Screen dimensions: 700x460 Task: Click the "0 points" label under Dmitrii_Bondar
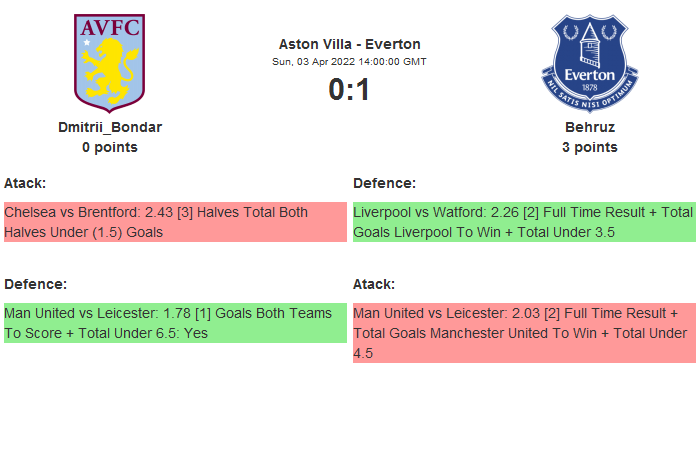[110, 147]
